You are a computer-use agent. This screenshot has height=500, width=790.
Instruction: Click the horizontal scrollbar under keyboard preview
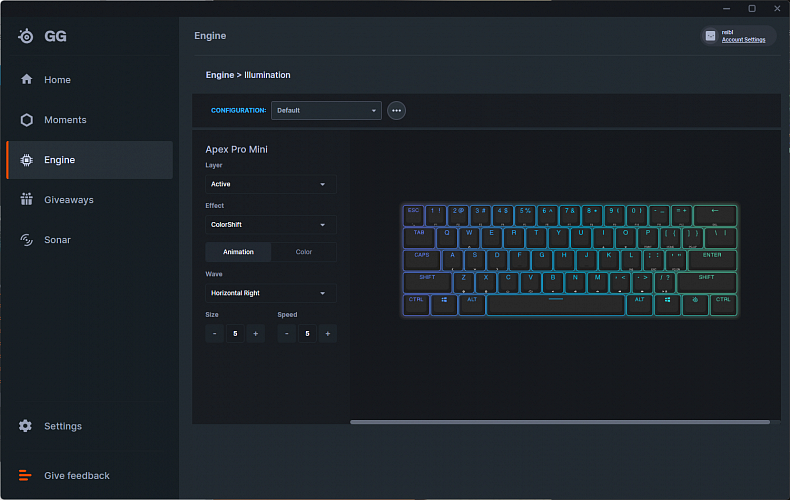(x=560, y=422)
